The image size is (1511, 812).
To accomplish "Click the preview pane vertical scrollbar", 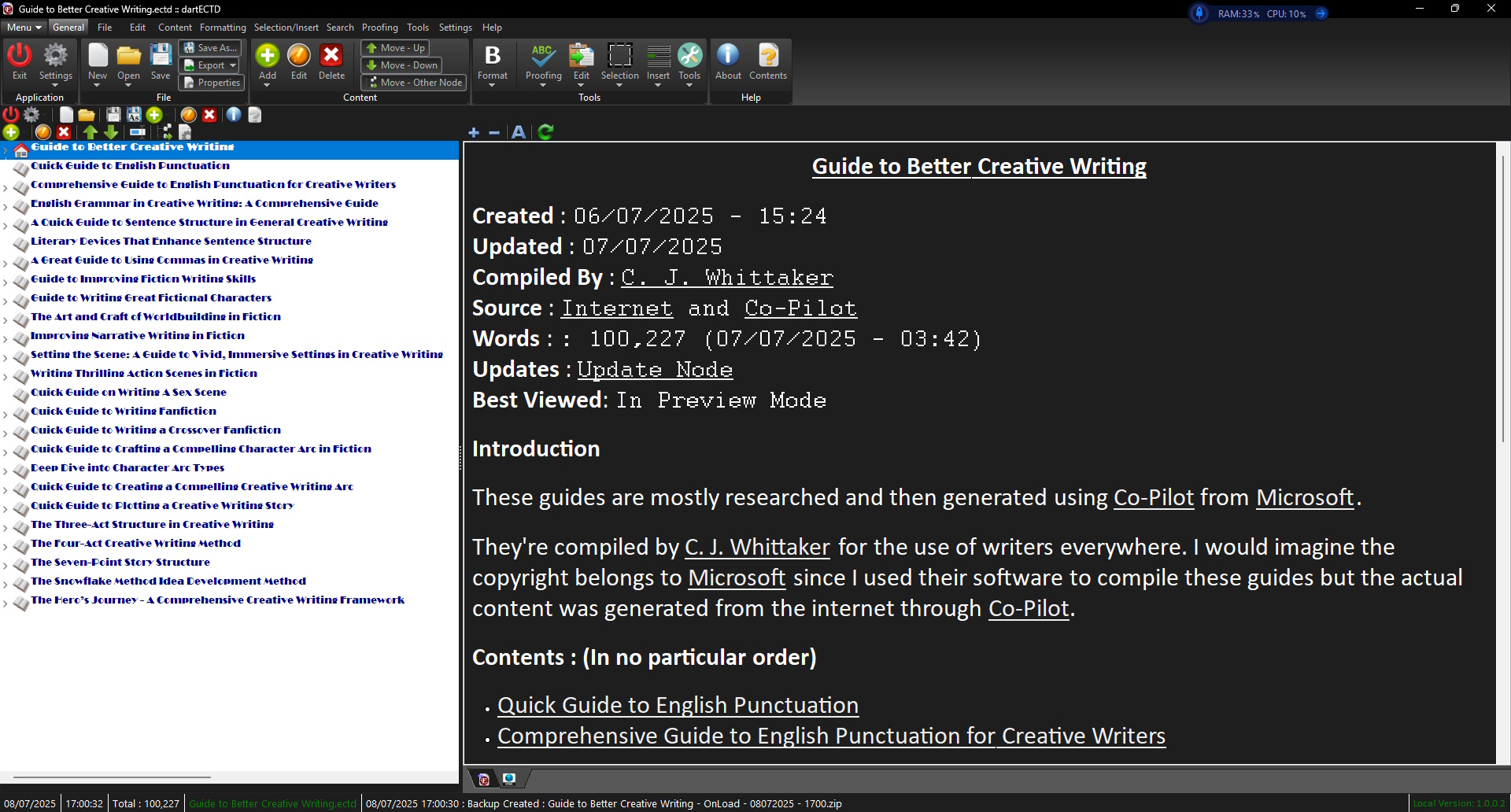I will pos(1502,299).
